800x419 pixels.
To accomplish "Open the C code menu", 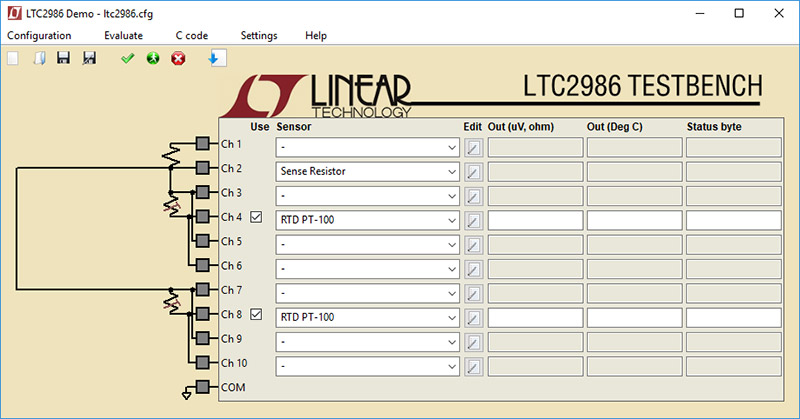I will (191, 35).
